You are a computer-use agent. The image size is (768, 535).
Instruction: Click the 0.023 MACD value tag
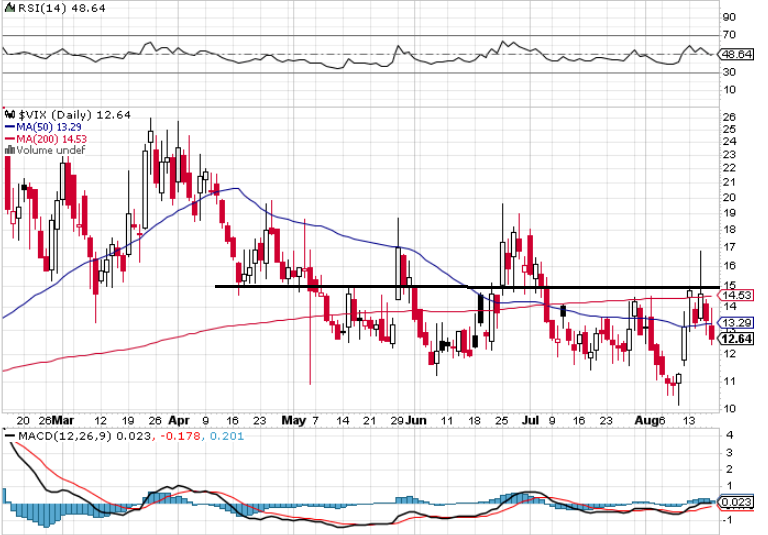pos(735,501)
